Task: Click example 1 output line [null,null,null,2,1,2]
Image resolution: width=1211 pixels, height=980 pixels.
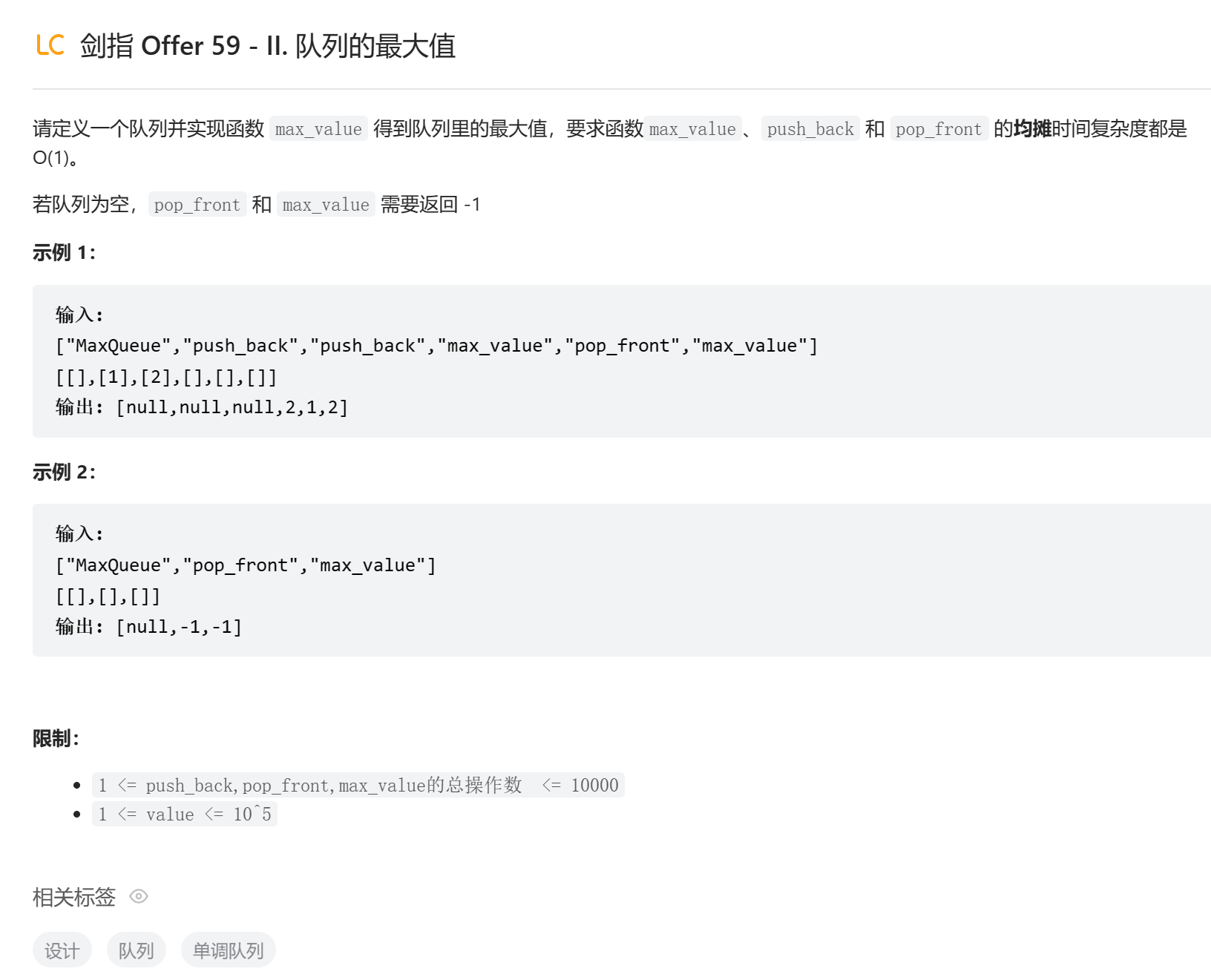Action: point(232,407)
